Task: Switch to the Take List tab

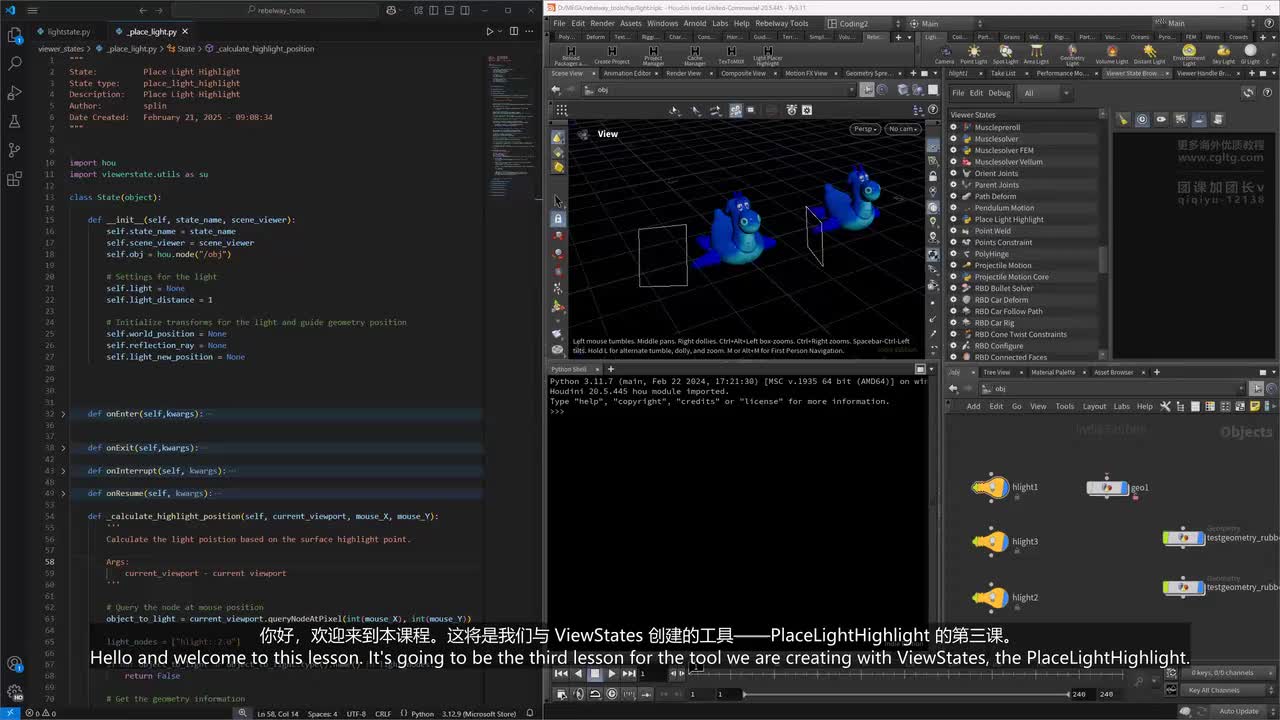Action: (1003, 73)
